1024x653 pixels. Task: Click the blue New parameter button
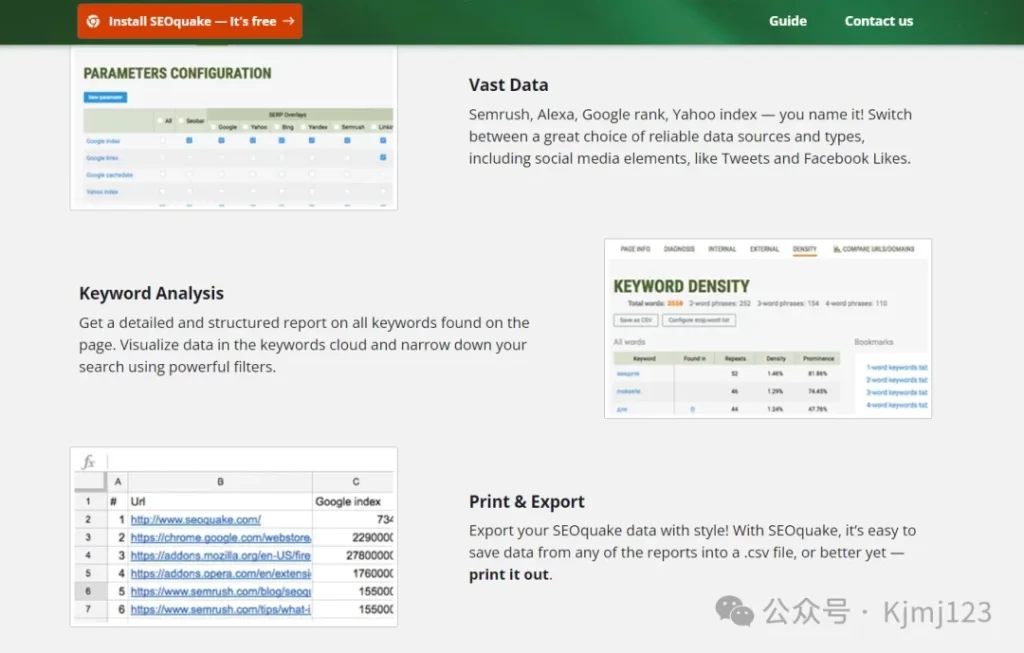(x=105, y=97)
